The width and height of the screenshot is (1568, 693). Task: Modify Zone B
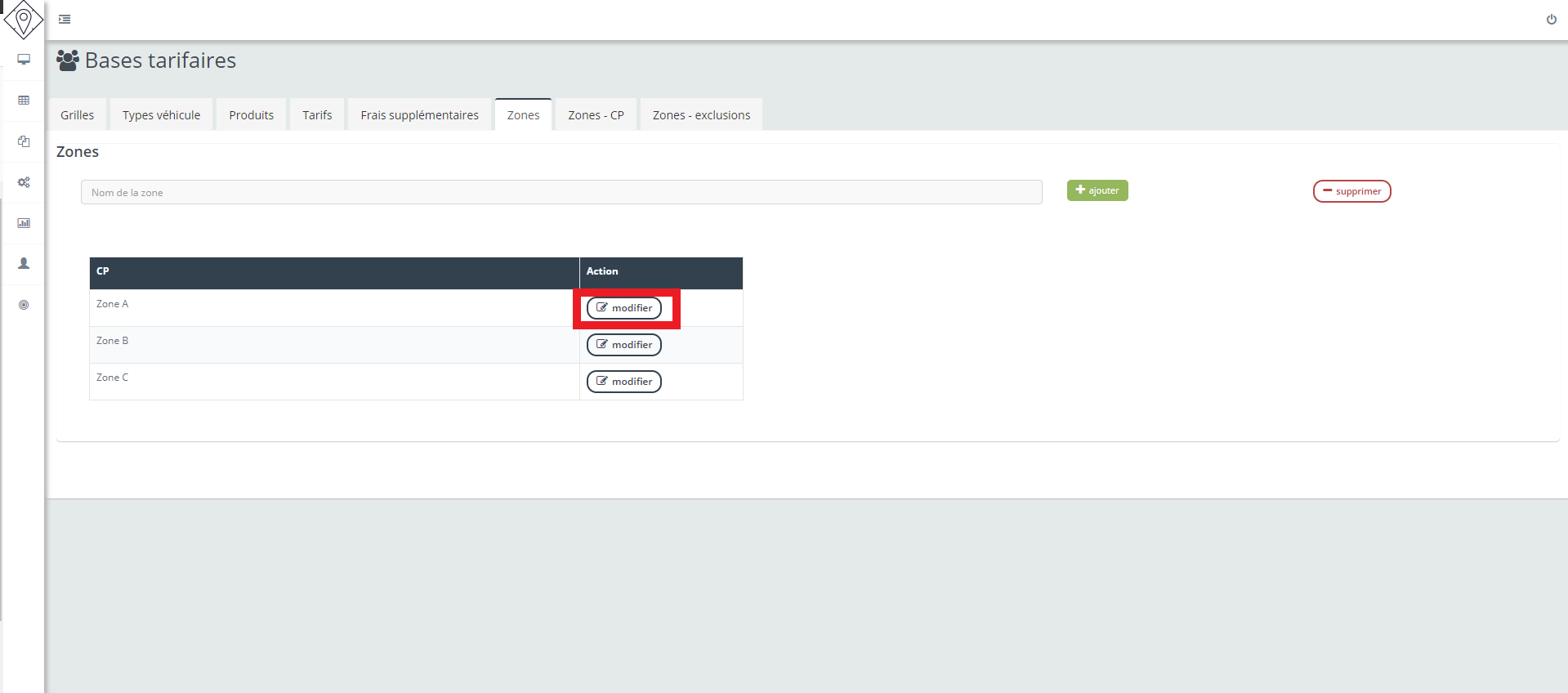click(x=624, y=345)
